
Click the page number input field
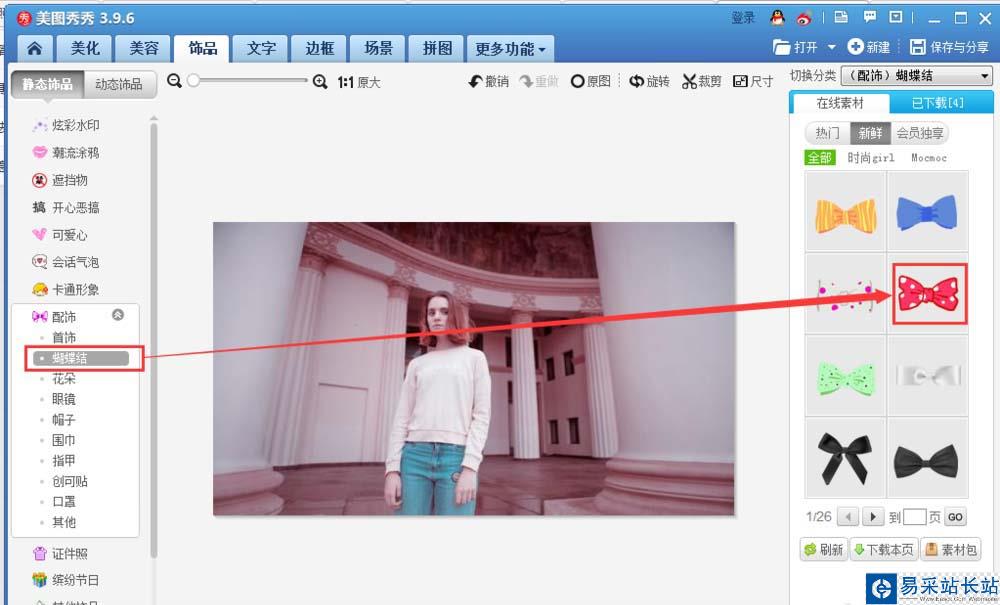(x=914, y=517)
